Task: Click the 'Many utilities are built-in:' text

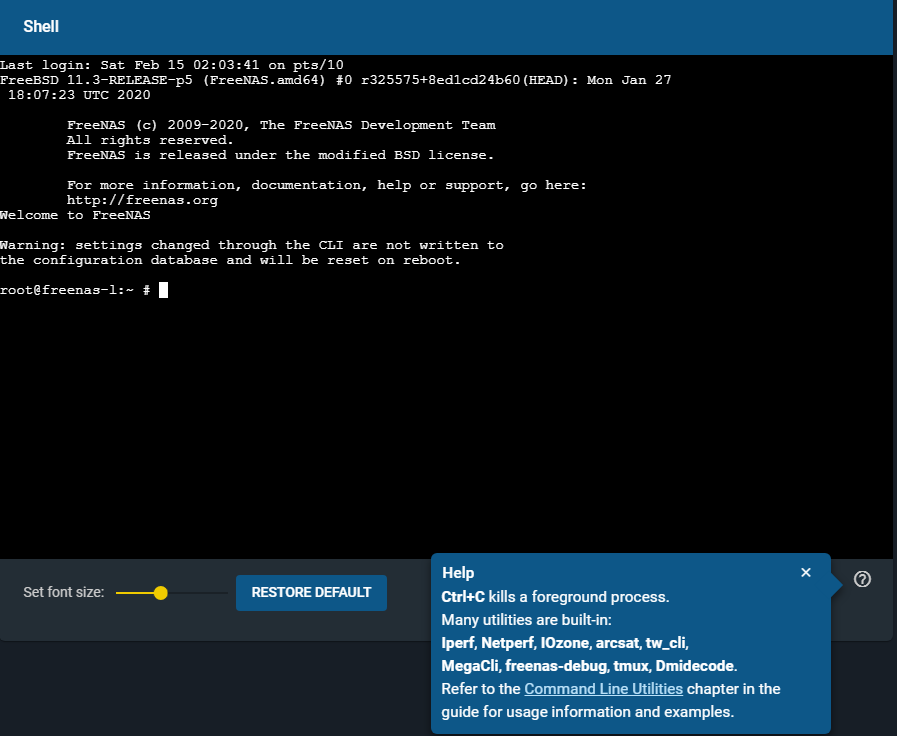Action: pyautogui.click(x=526, y=620)
